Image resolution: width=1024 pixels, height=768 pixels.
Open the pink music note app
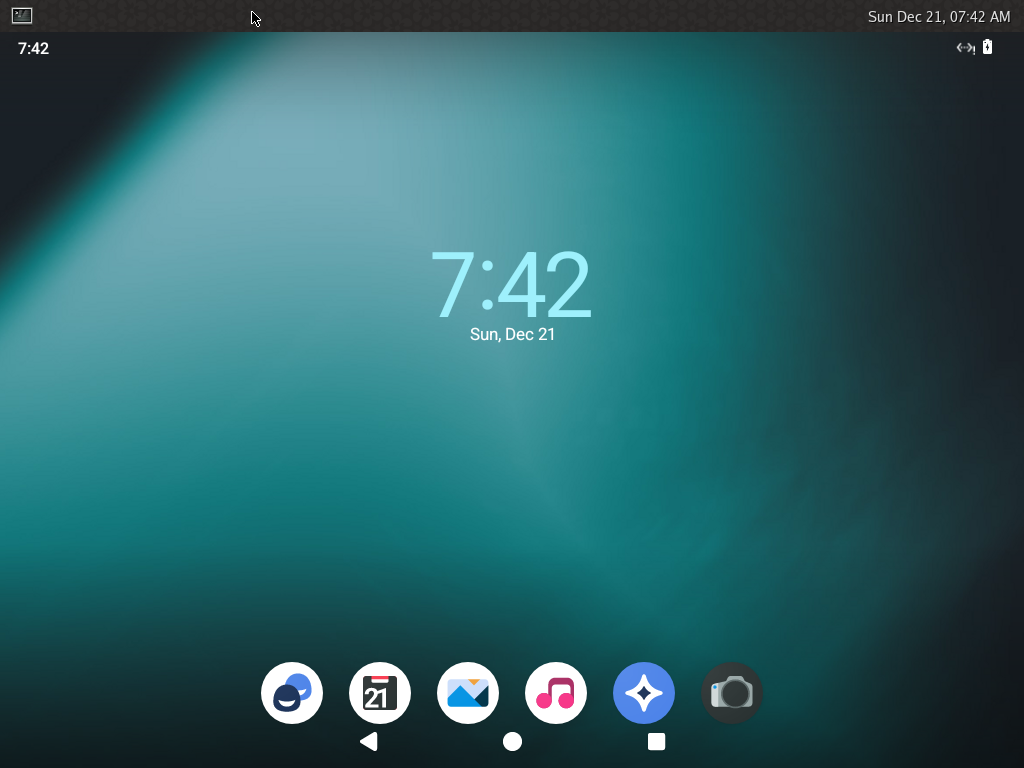coord(556,692)
